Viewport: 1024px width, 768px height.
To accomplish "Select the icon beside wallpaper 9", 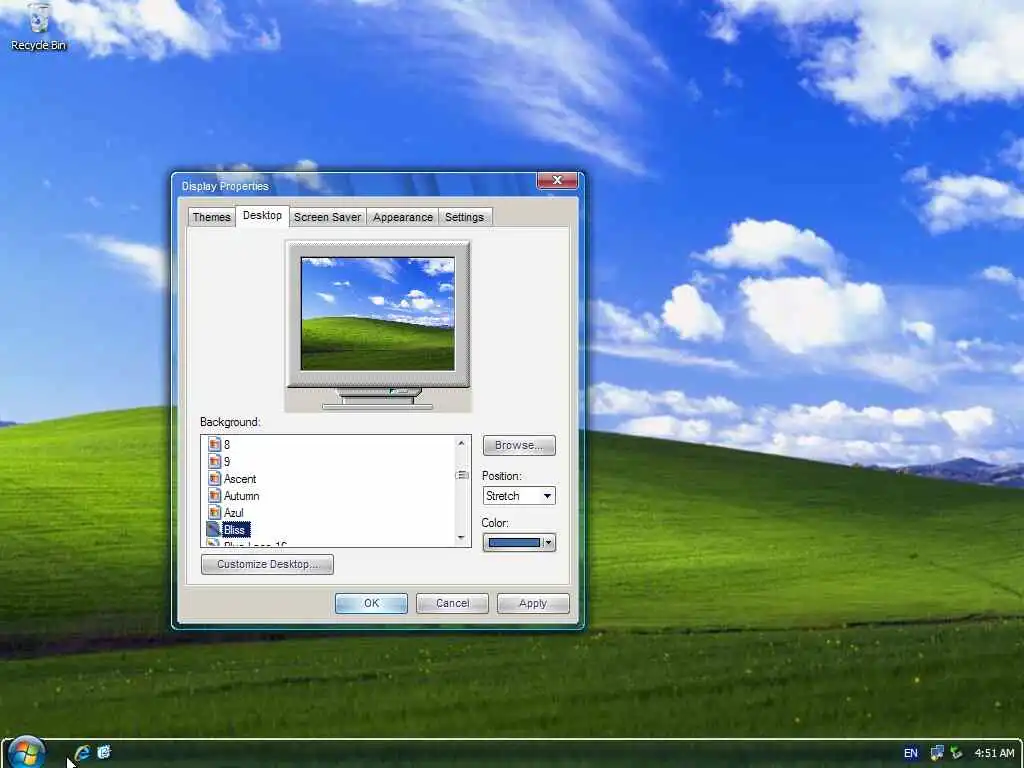I will [x=214, y=461].
